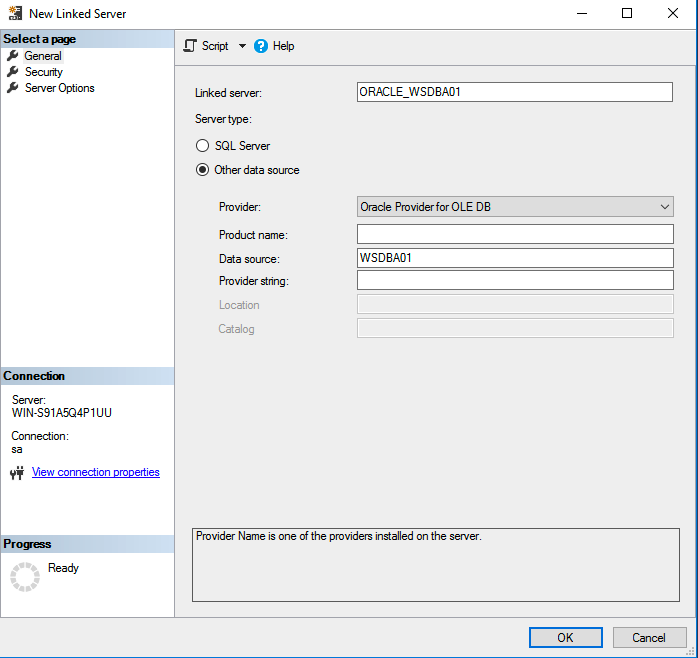Click the Script toolbar icon
Image resolution: width=698 pixels, height=658 pixels.
pyautogui.click(x=190, y=46)
